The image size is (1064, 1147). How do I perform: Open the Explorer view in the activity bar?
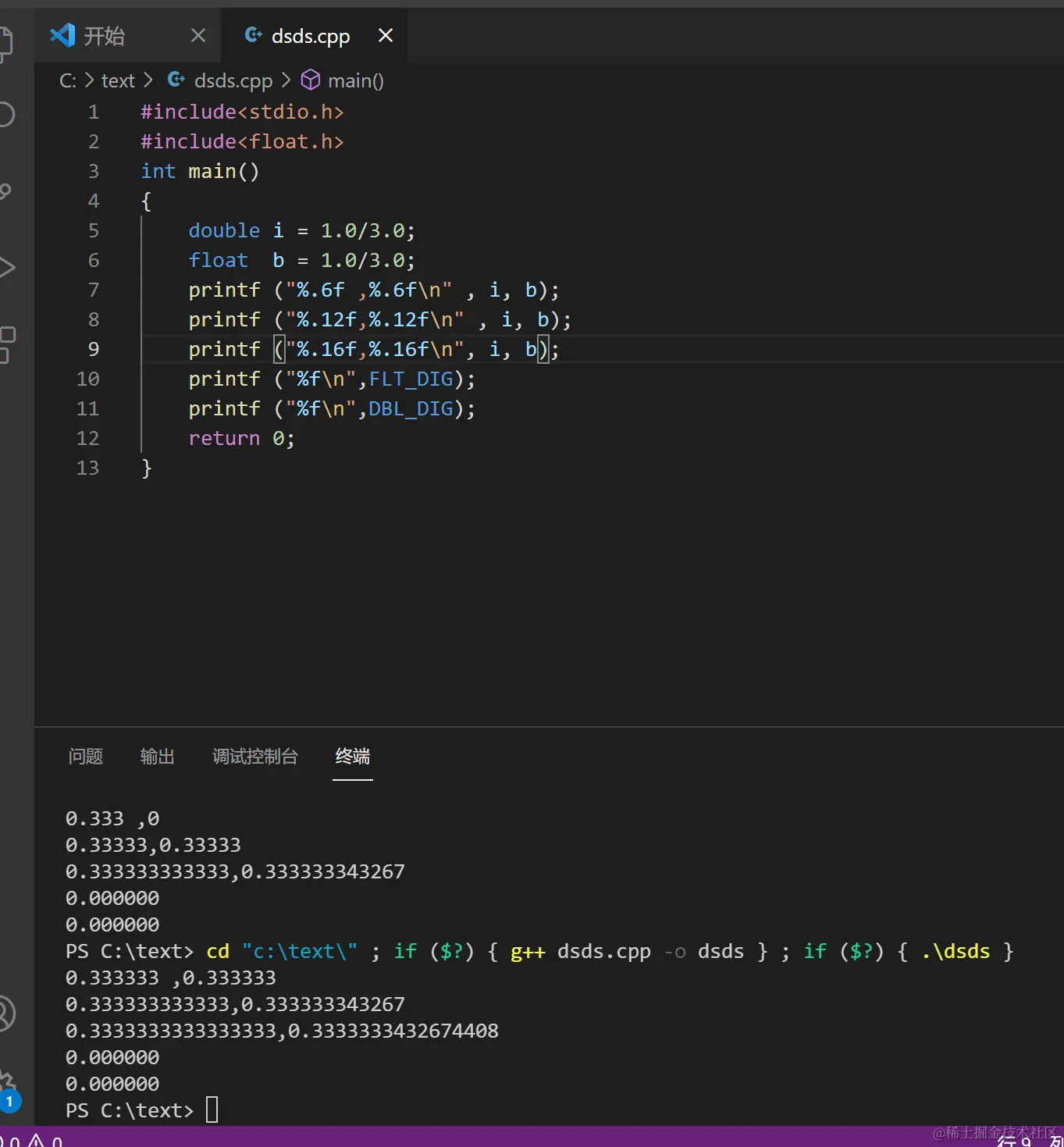5,44
